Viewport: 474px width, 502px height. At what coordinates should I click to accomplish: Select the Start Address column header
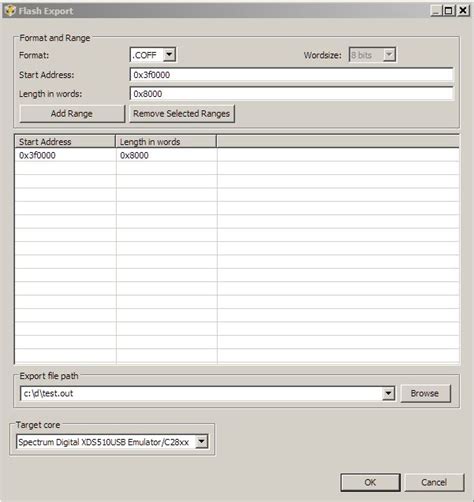pos(65,142)
